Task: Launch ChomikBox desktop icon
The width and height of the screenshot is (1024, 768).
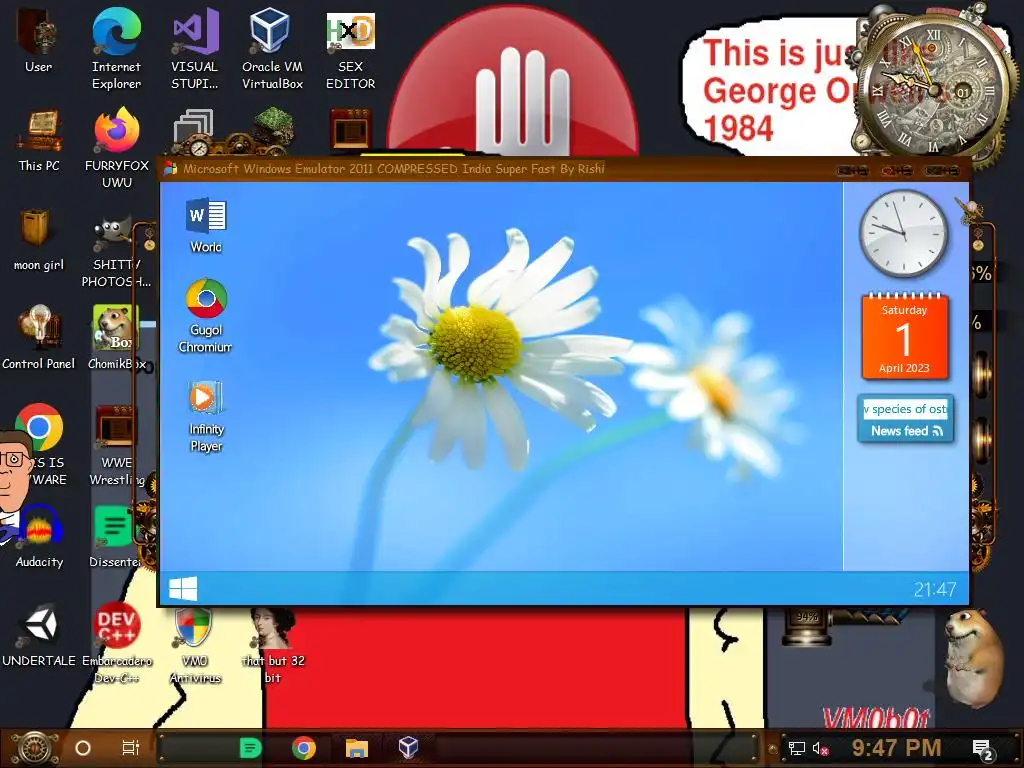Action: click(116, 338)
